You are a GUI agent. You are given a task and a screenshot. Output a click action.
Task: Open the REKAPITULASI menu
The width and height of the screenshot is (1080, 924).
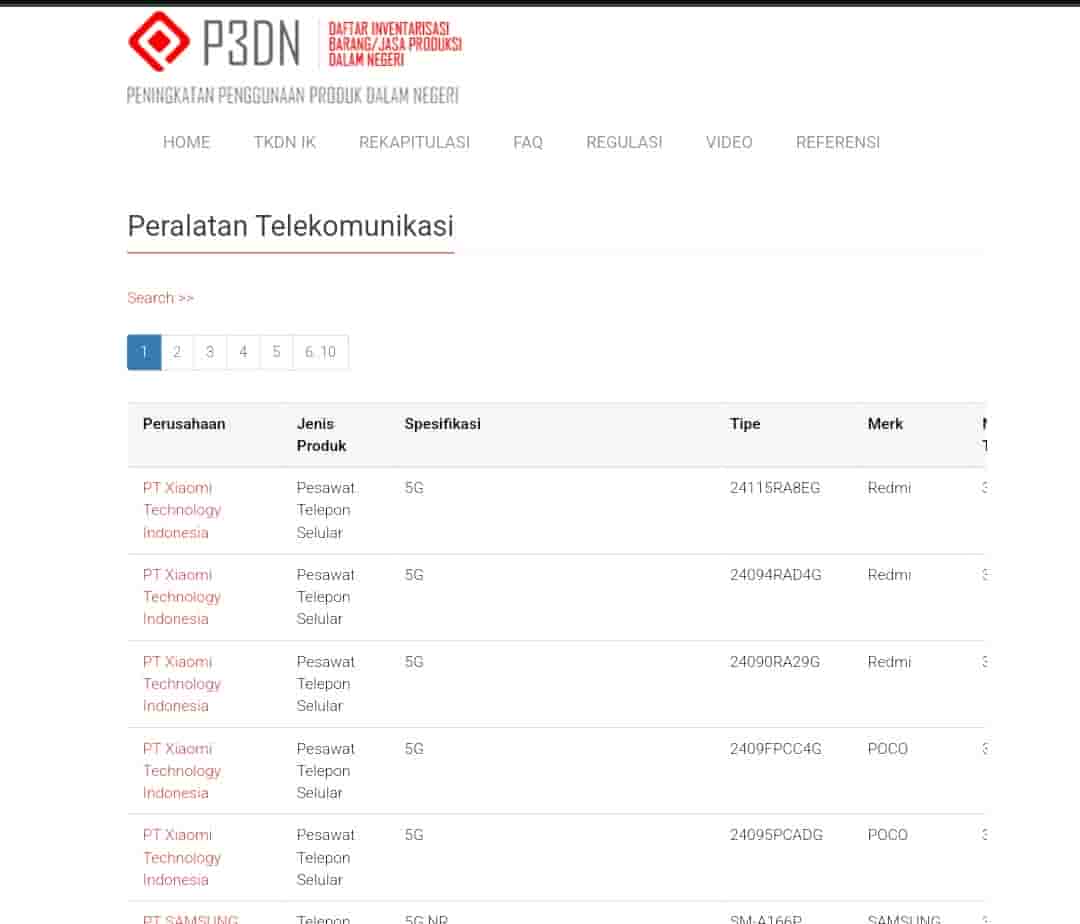[414, 142]
